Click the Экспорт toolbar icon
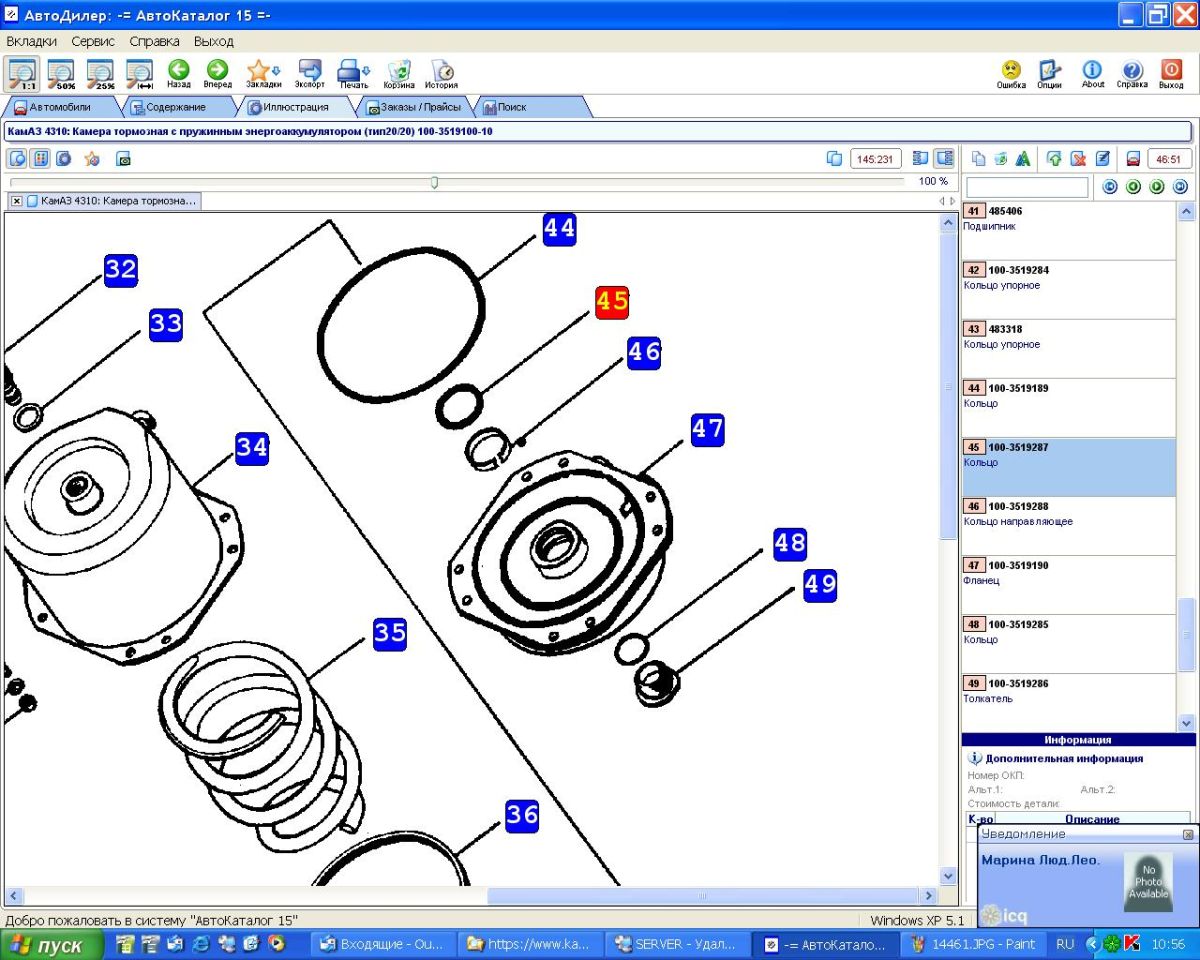The image size is (1200, 960). tap(310, 73)
